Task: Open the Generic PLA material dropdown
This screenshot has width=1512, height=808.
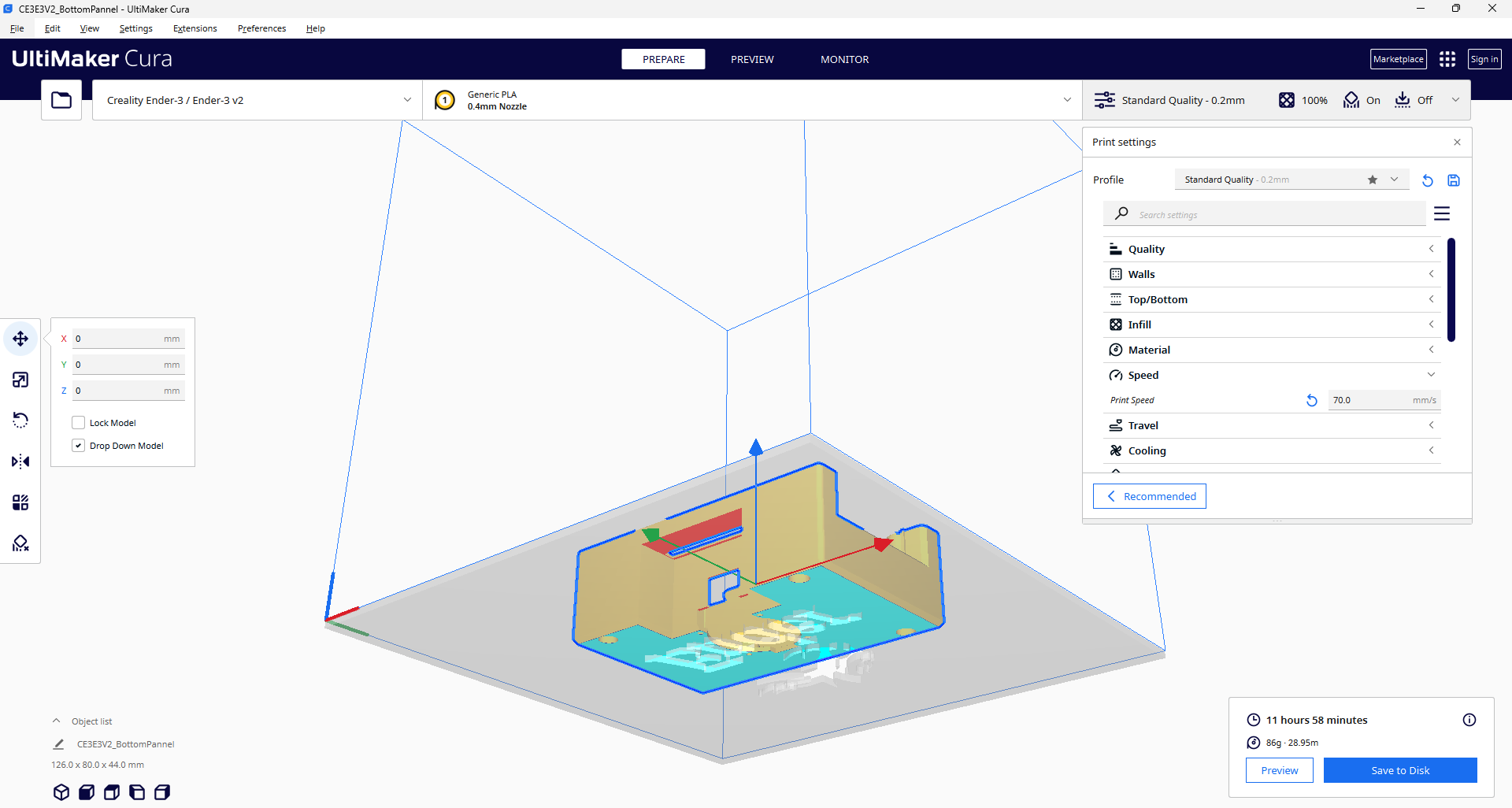Action: 752,100
